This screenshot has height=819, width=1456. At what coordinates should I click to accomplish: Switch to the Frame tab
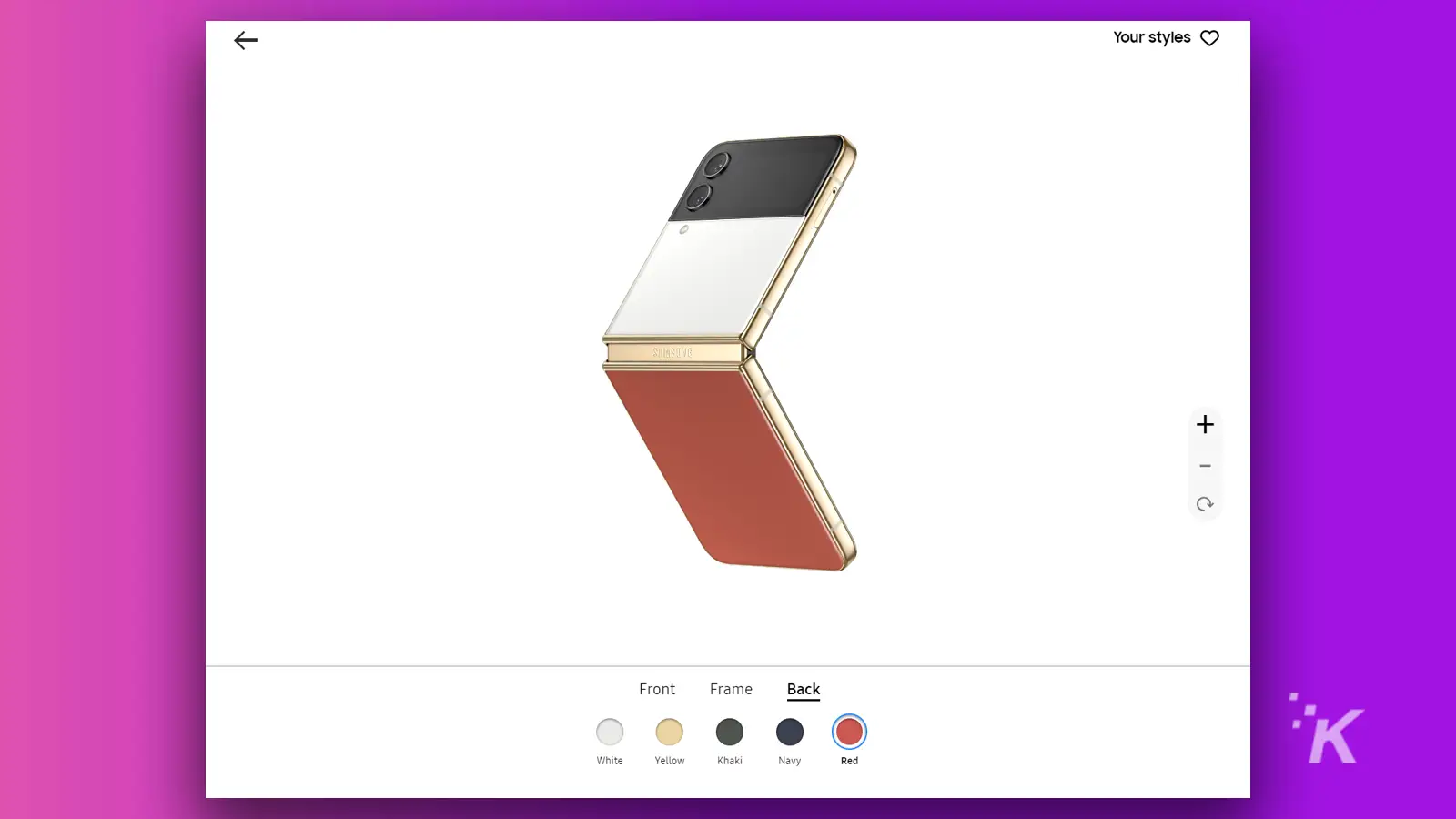(731, 689)
